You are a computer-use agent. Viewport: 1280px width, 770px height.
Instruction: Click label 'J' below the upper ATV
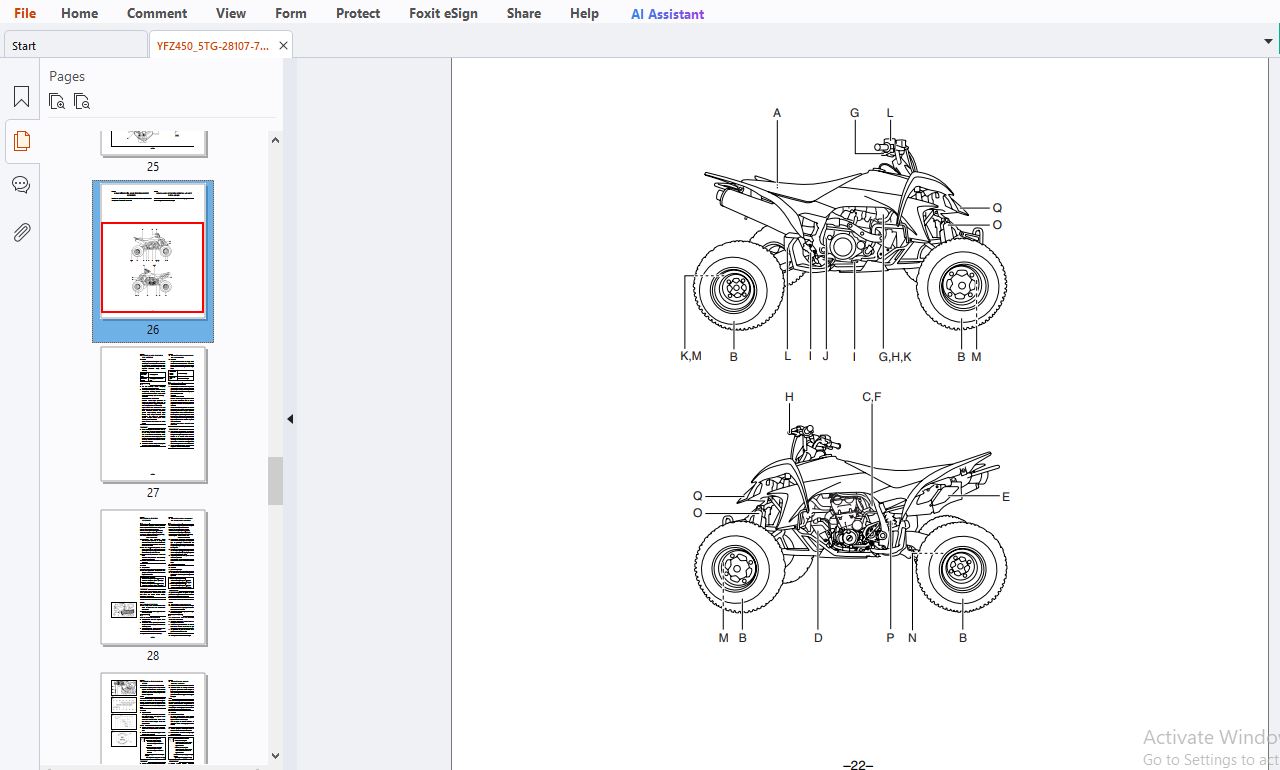pos(826,356)
